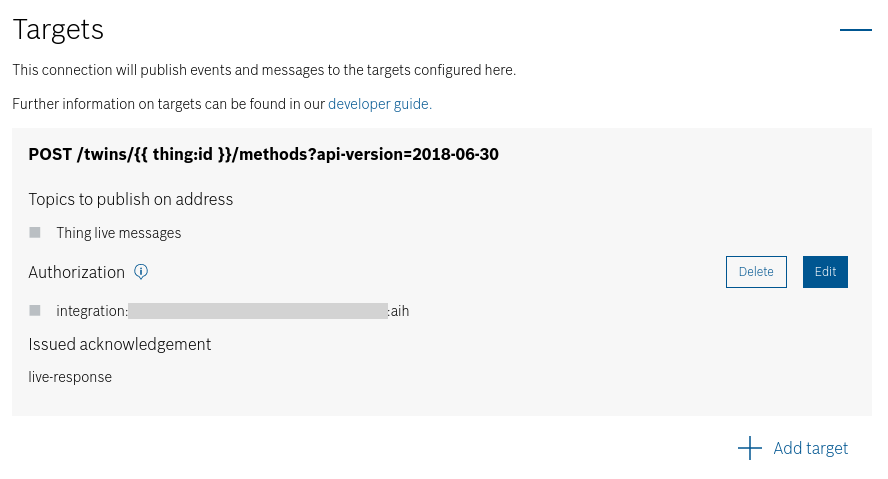This screenshot has height=479, width=888.
Task: Click the Thing live messages topic
Action: coord(118,233)
